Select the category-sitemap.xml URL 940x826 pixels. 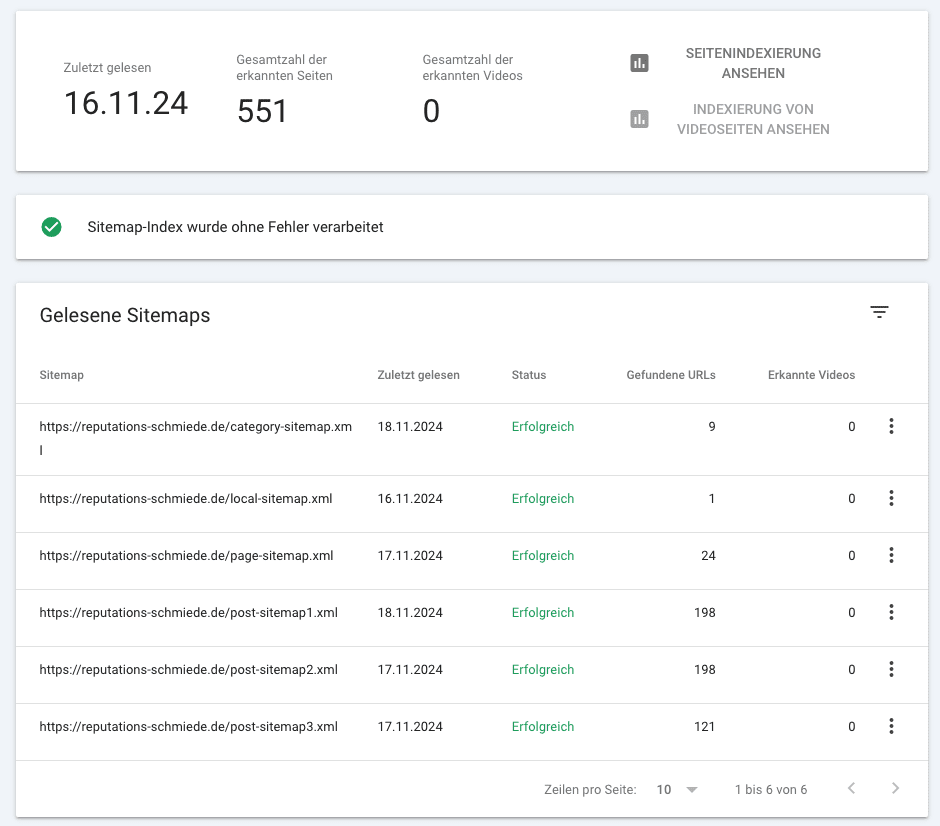[x=195, y=438]
